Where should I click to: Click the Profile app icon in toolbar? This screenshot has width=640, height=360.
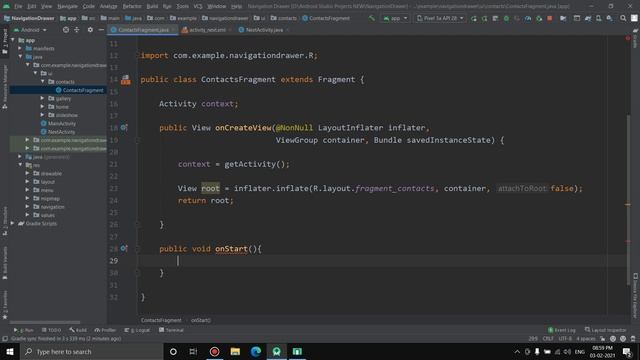click(x=528, y=18)
